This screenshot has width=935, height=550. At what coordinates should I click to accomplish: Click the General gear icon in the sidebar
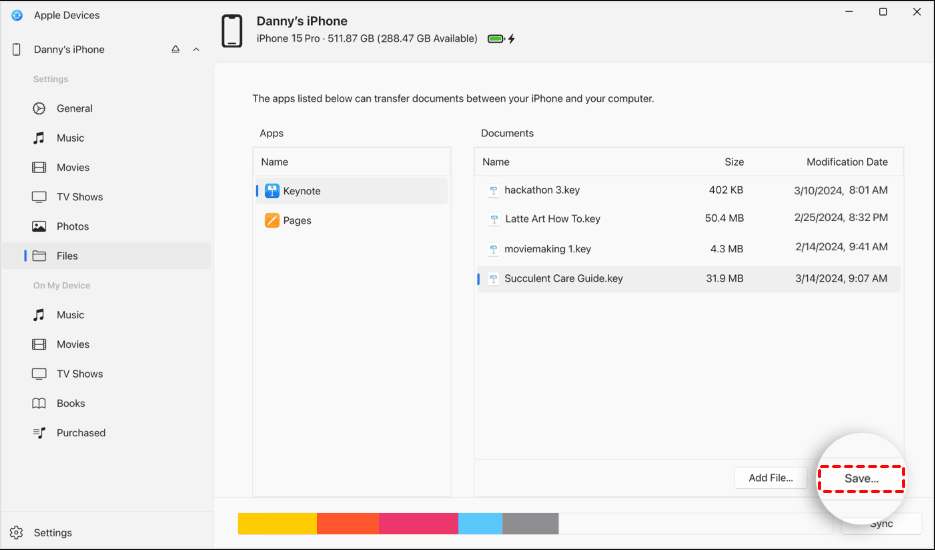(x=39, y=109)
